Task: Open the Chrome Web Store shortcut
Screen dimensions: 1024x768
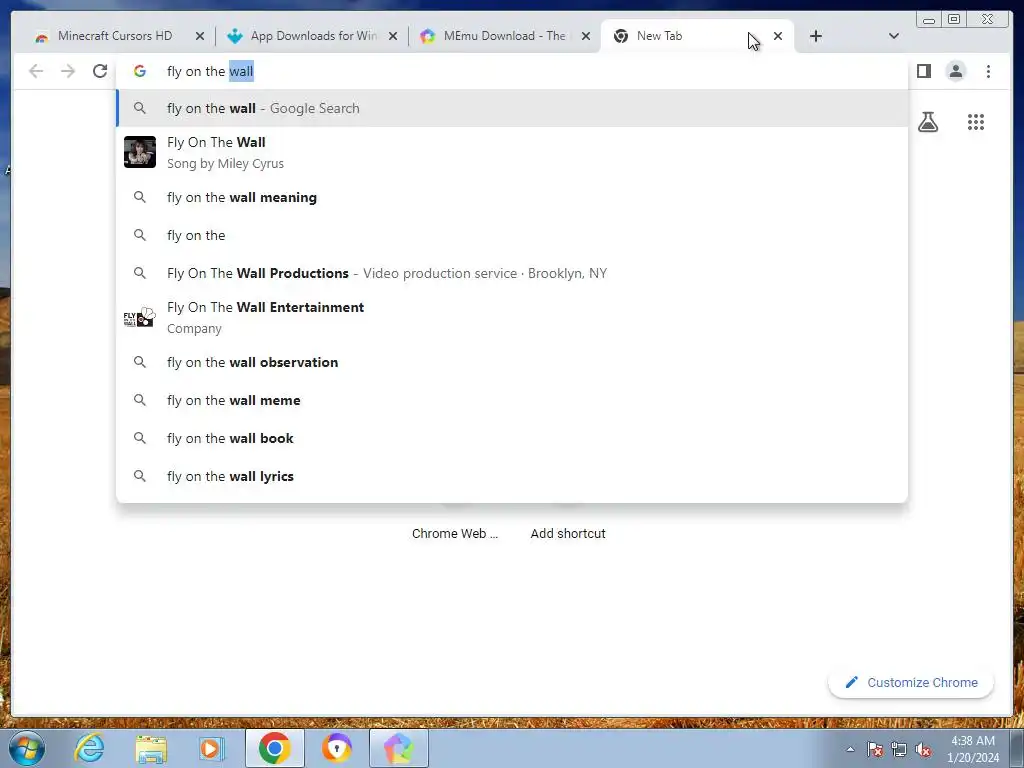Action: coord(455,533)
